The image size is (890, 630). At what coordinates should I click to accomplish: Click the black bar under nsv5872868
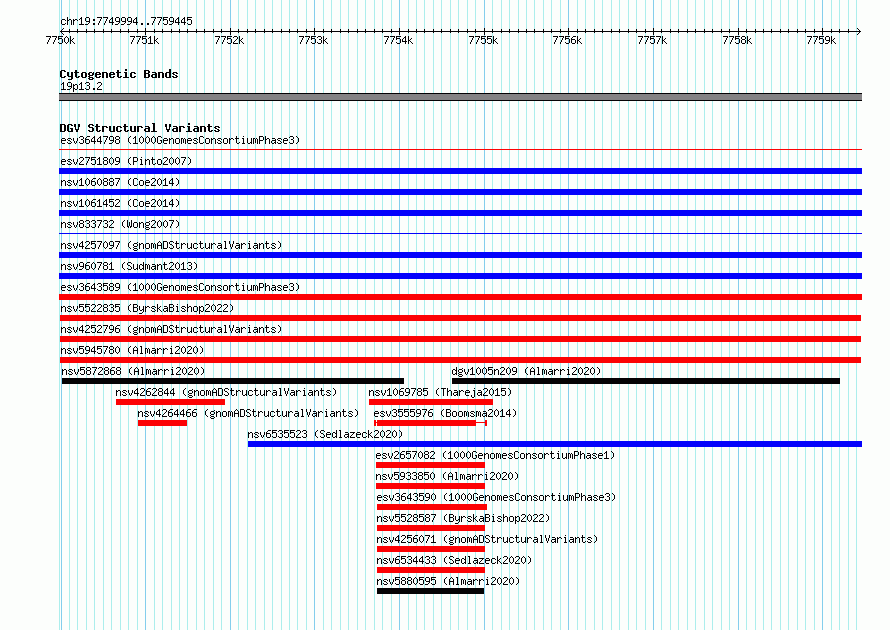pyautogui.click(x=233, y=381)
